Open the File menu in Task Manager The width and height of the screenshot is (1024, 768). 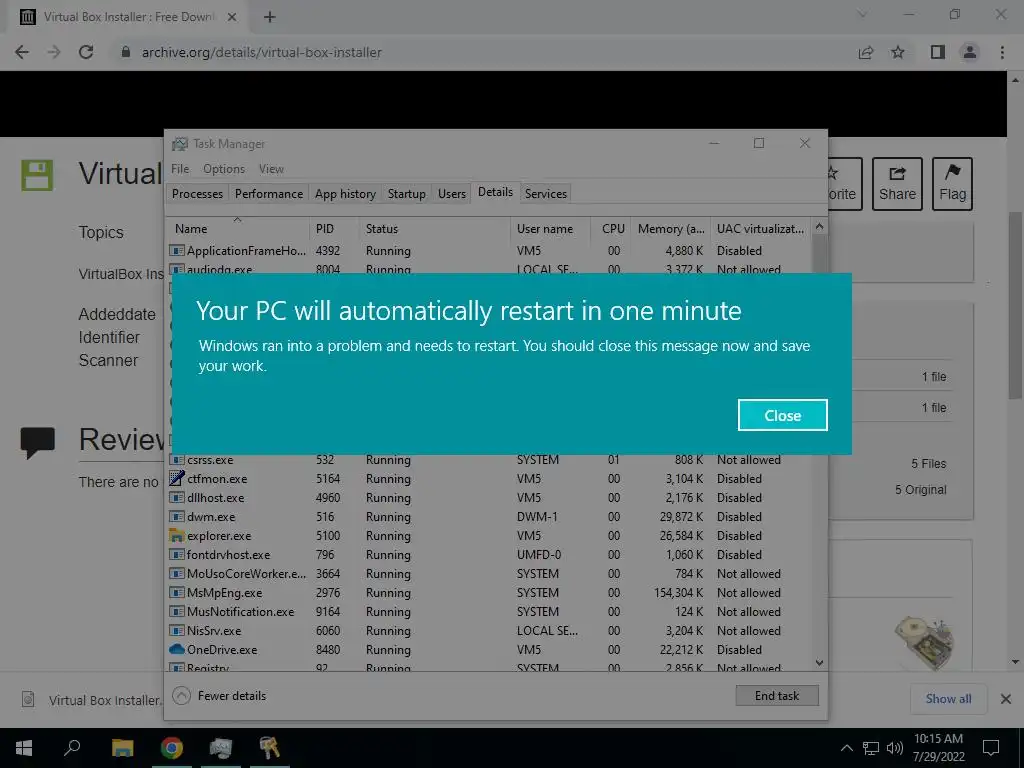[180, 169]
